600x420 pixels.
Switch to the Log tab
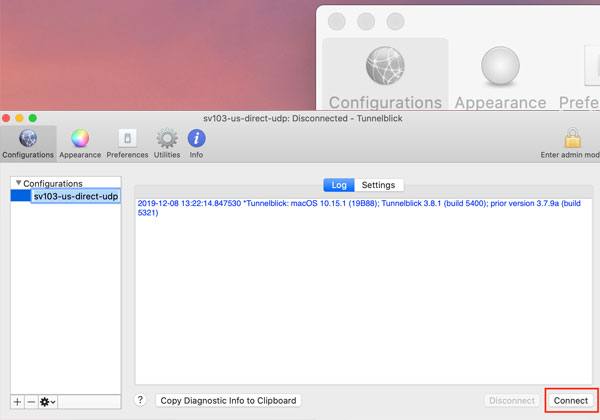[339, 185]
